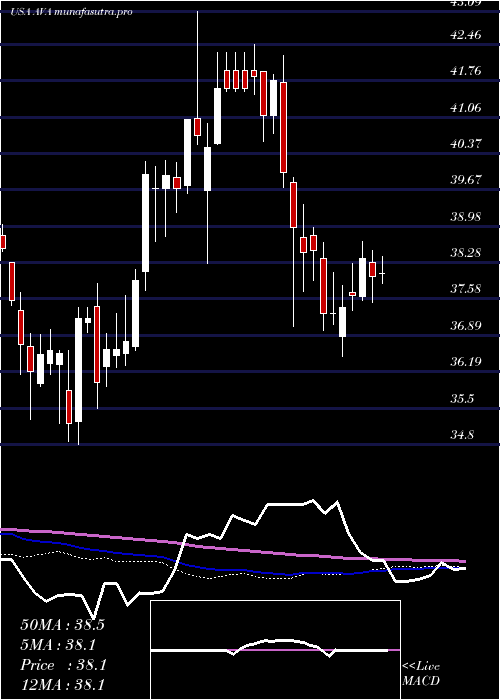Click the 34.8 price axis label

(x=462, y=434)
